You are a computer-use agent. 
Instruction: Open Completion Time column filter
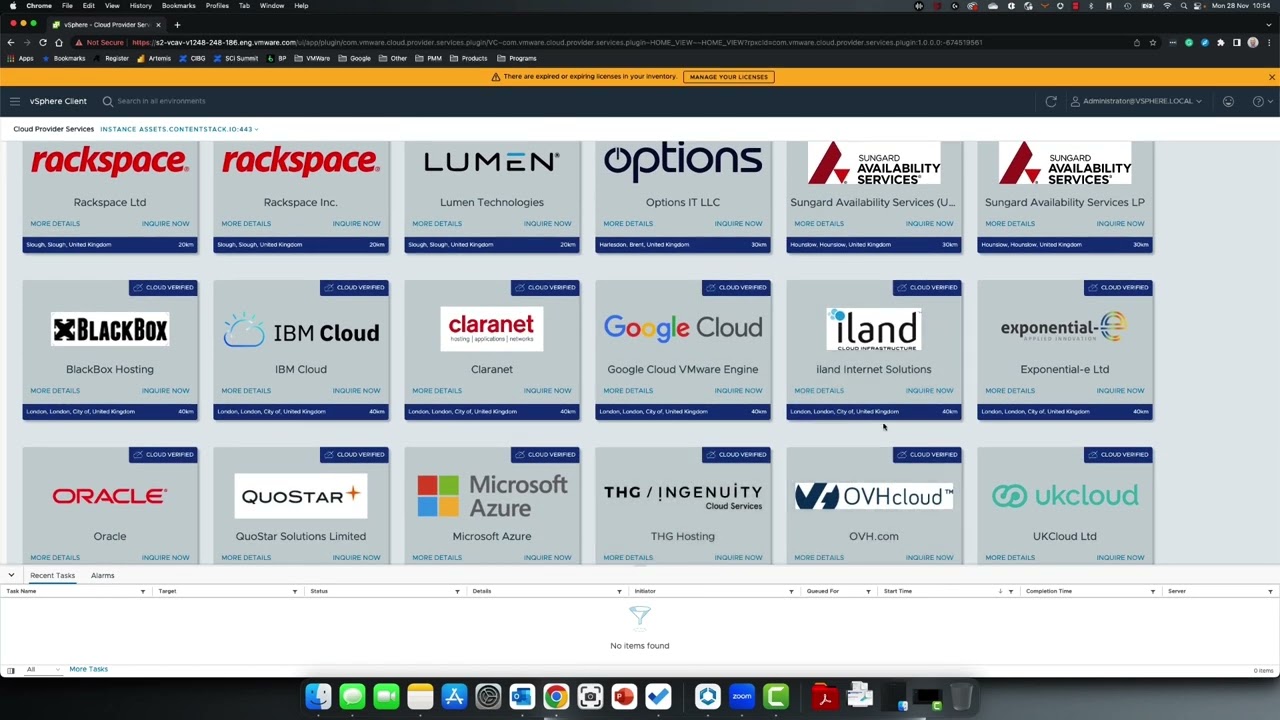pyautogui.click(x=1152, y=591)
